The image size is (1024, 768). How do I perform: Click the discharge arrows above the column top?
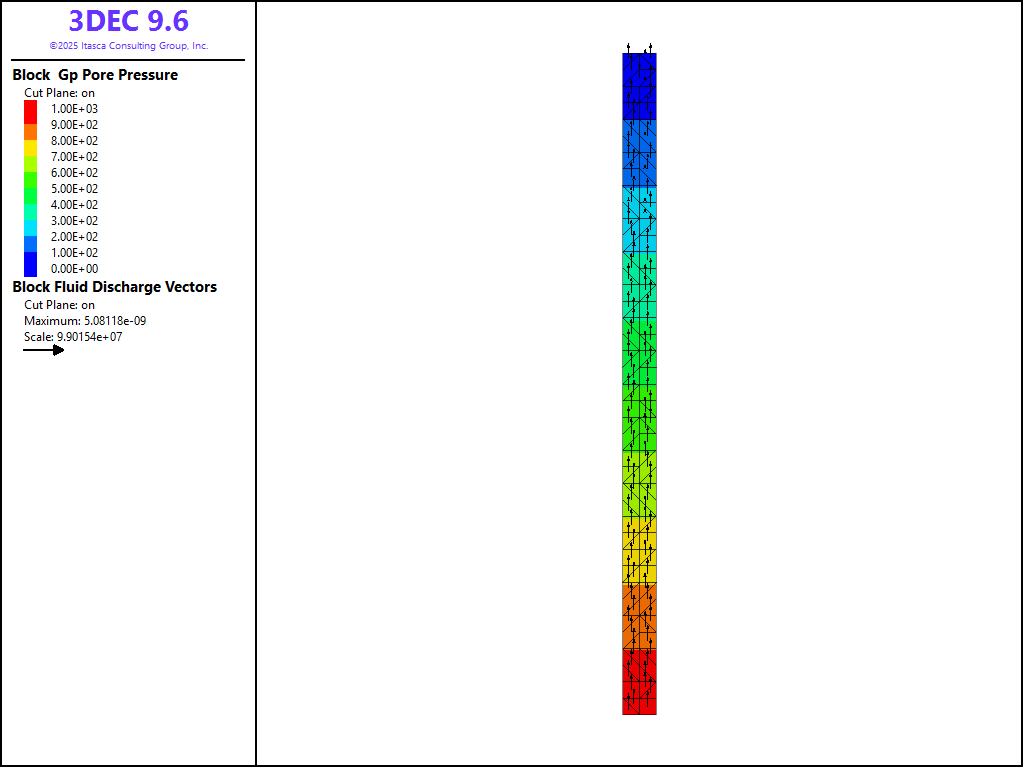click(x=639, y=47)
